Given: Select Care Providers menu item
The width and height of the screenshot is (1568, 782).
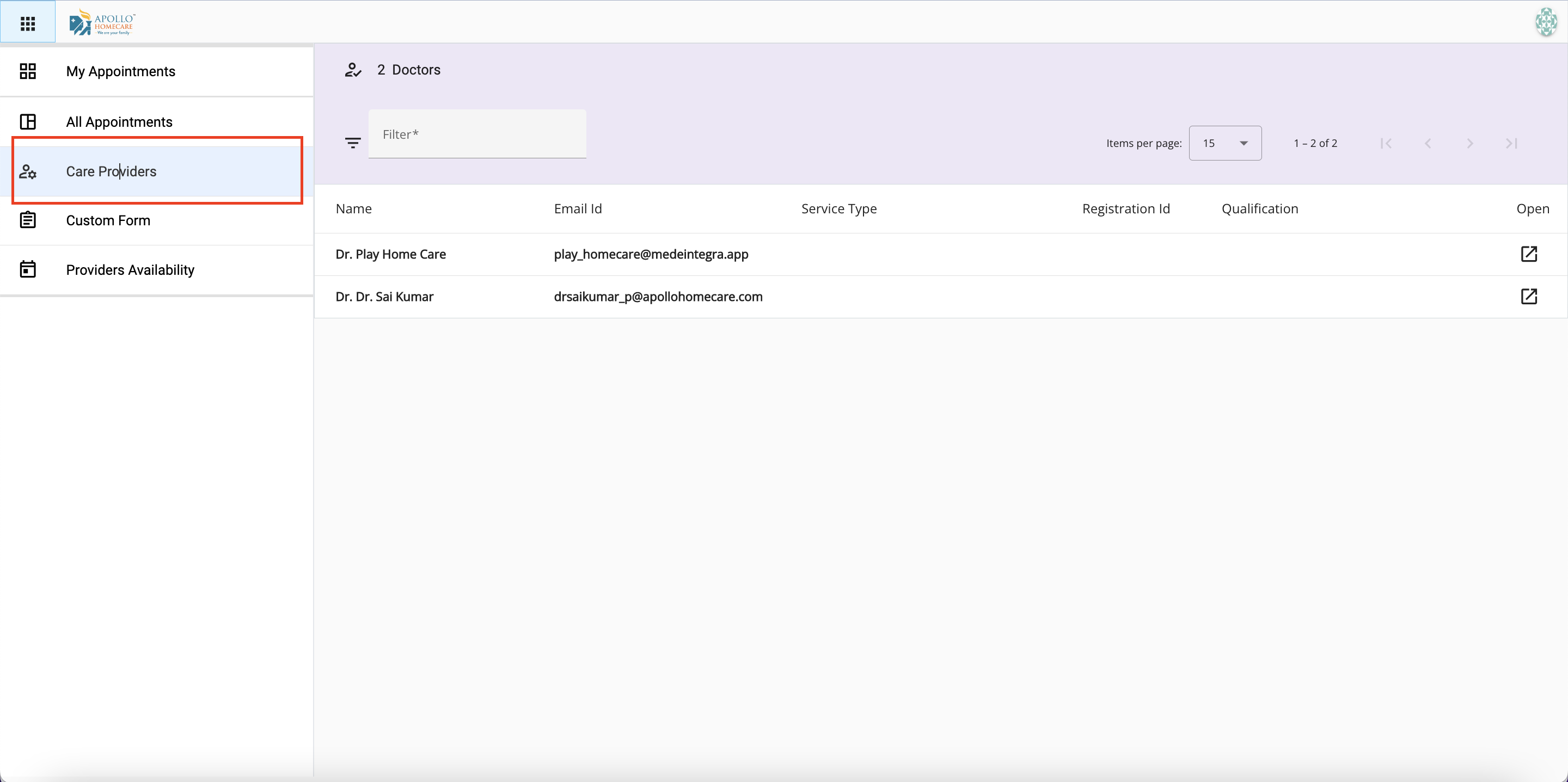Looking at the screenshot, I should coord(112,171).
